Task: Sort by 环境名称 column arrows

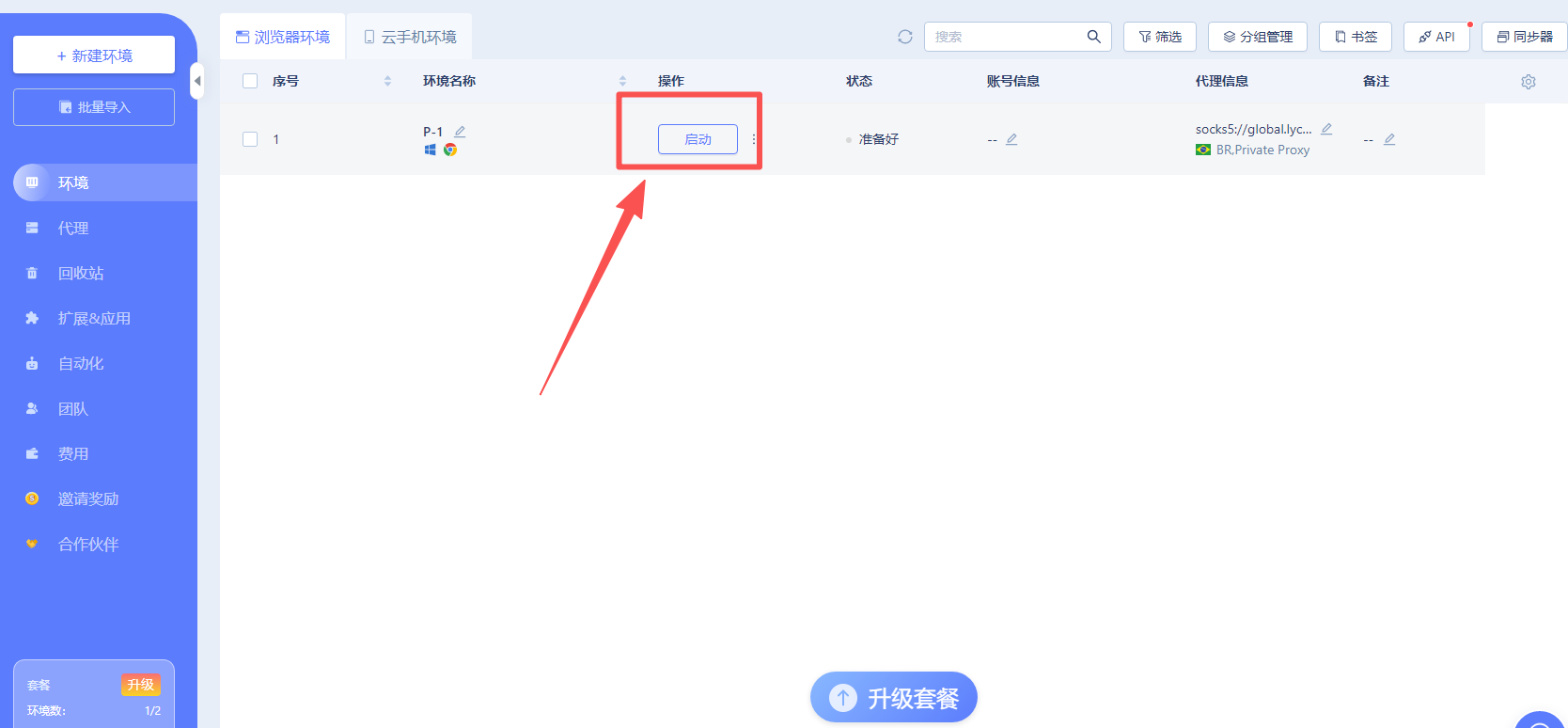Action: click(x=622, y=82)
